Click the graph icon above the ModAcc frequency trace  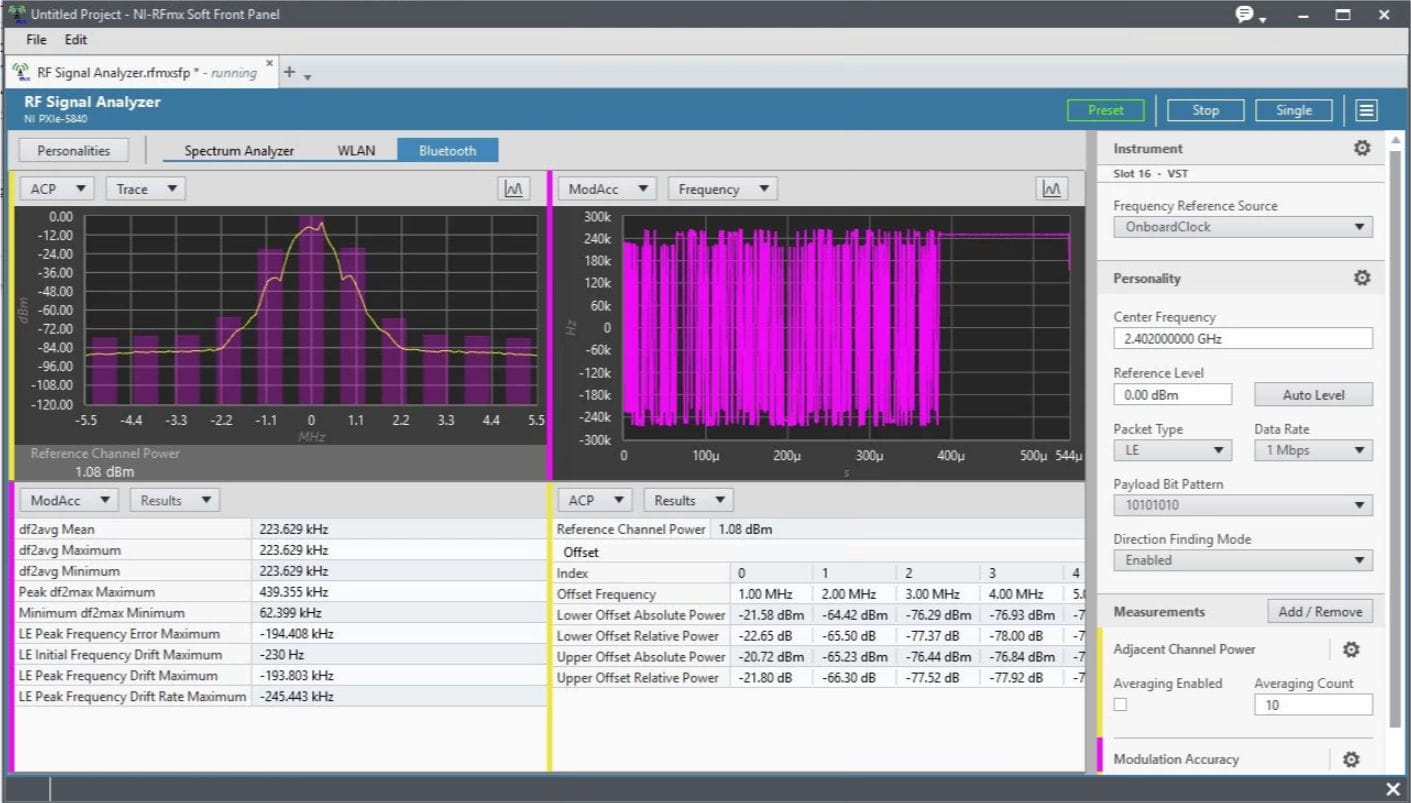1053,188
